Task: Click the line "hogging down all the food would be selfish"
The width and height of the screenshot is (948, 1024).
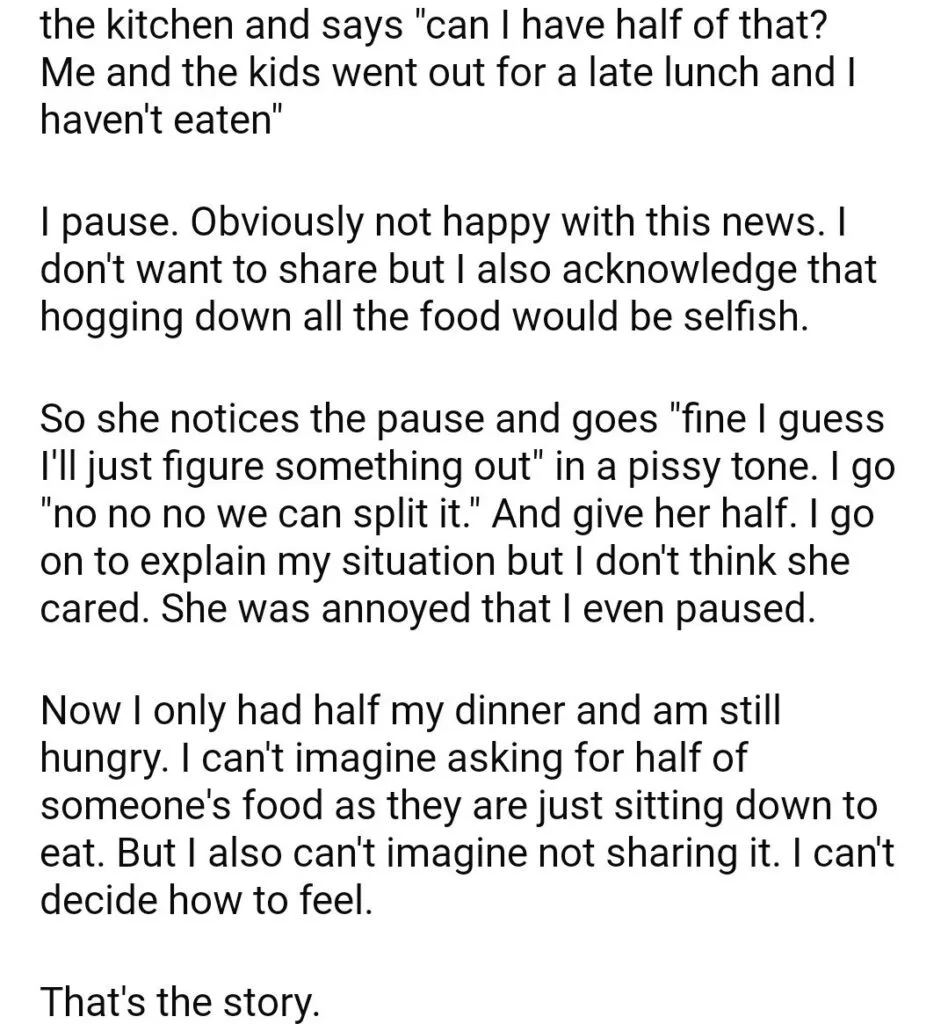Action: click(x=424, y=317)
